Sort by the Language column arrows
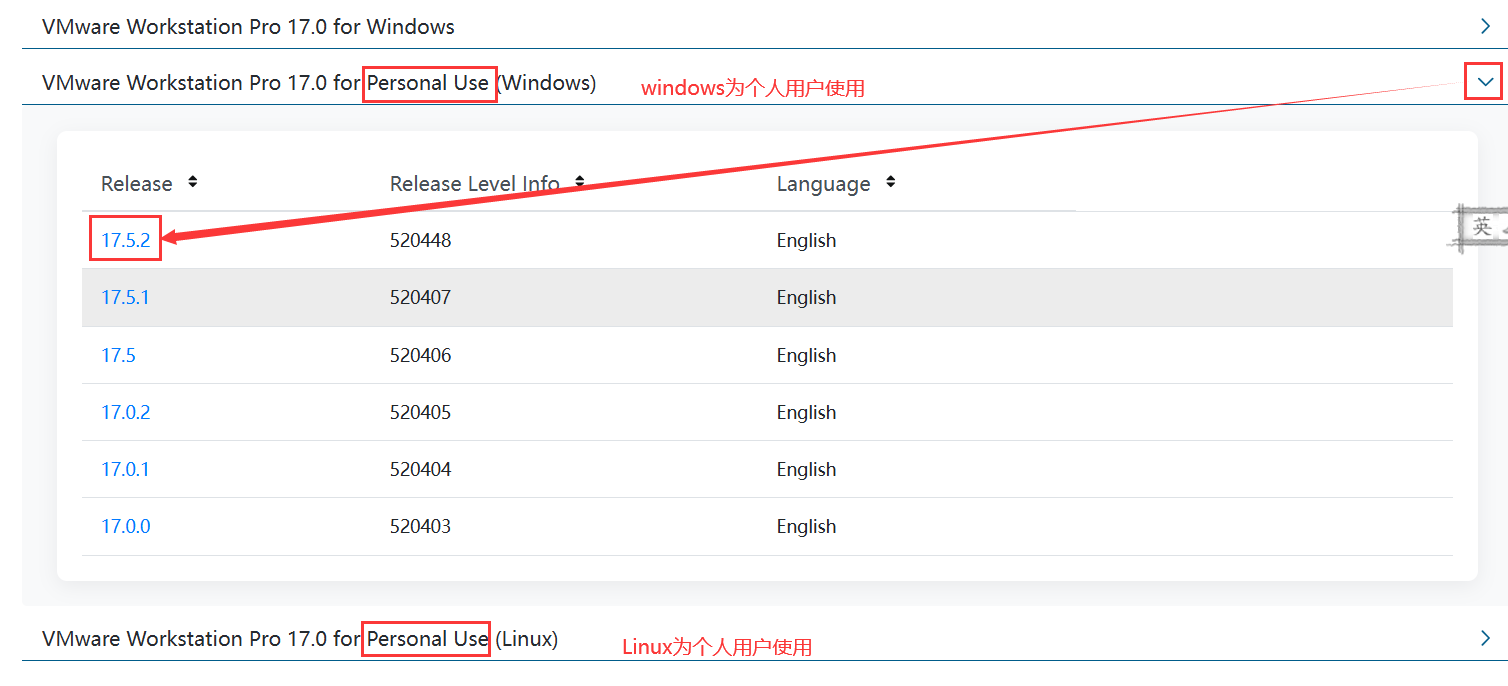Screen dimensions: 1508x686 click(x=890, y=182)
